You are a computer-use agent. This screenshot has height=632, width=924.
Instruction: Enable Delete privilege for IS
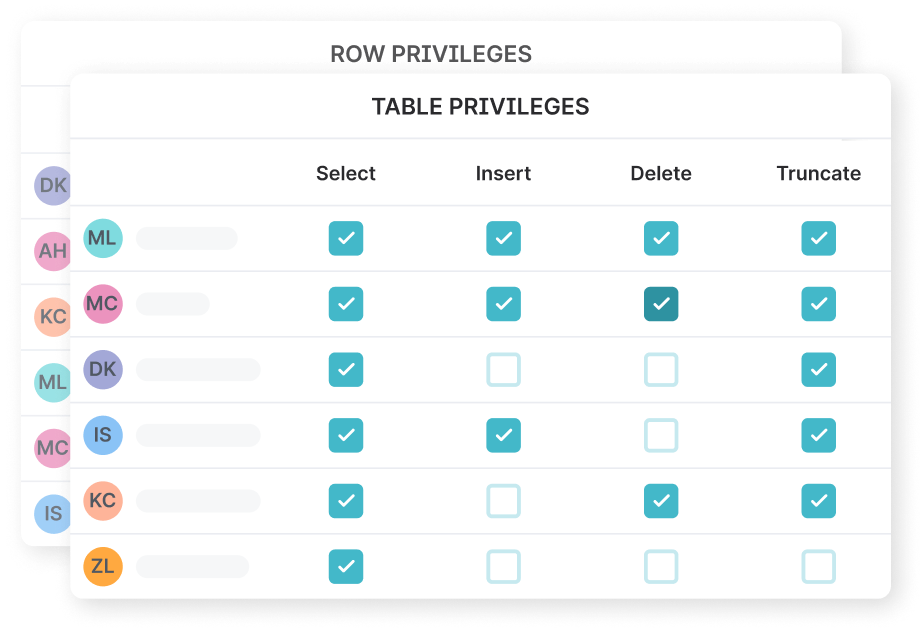661,435
